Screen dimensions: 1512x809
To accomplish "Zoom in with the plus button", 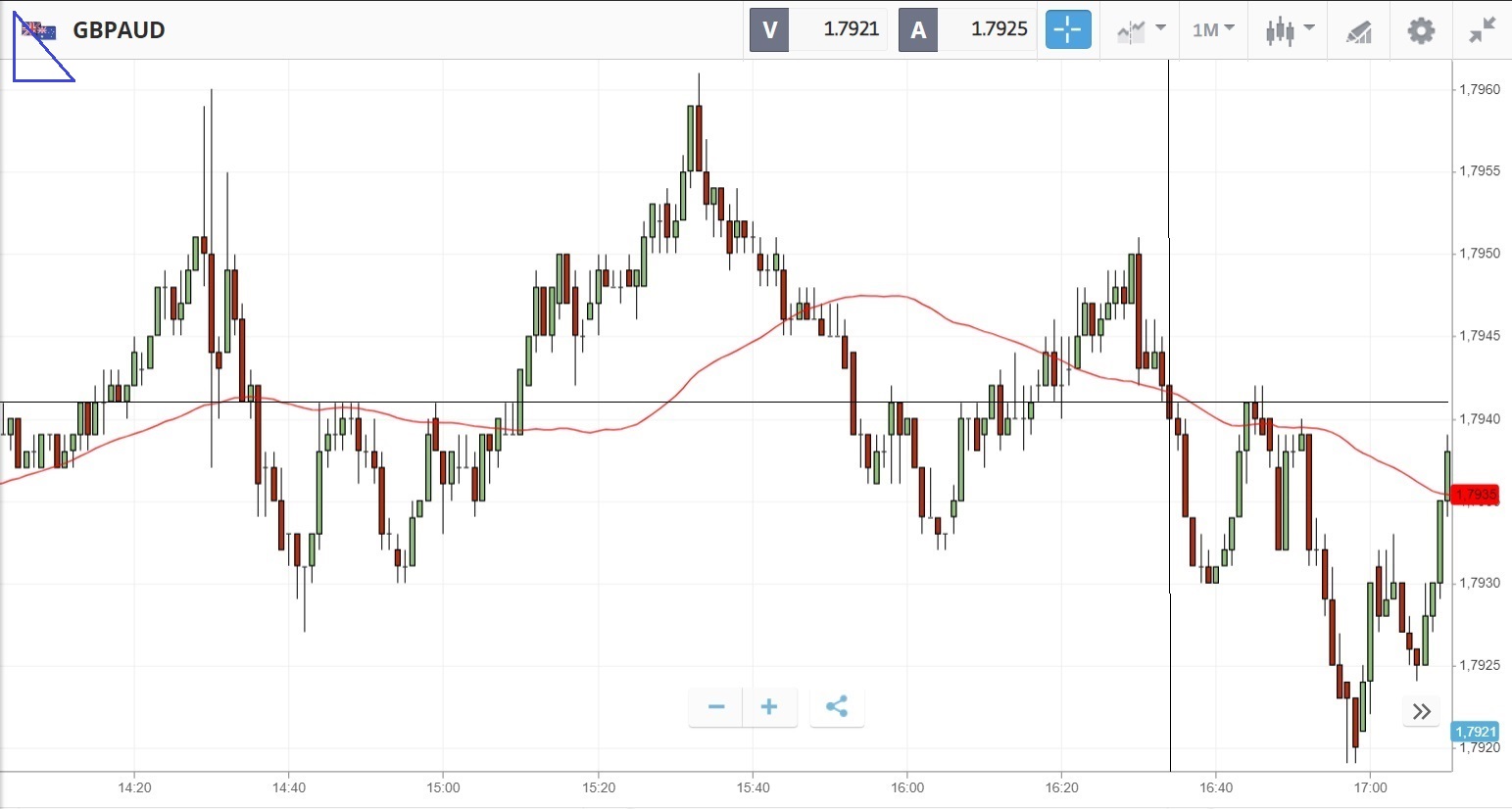I will [x=769, y=707].
